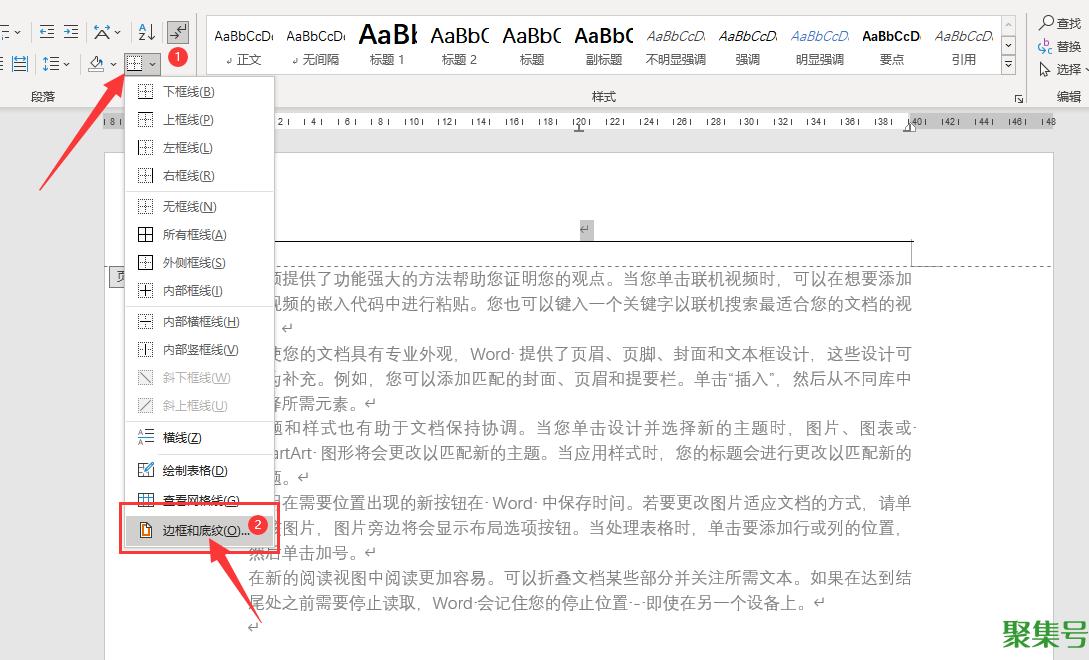Click the 替换 (Replace) icon
This screenshot has height=660, width=1089.
coord(1046,46)
